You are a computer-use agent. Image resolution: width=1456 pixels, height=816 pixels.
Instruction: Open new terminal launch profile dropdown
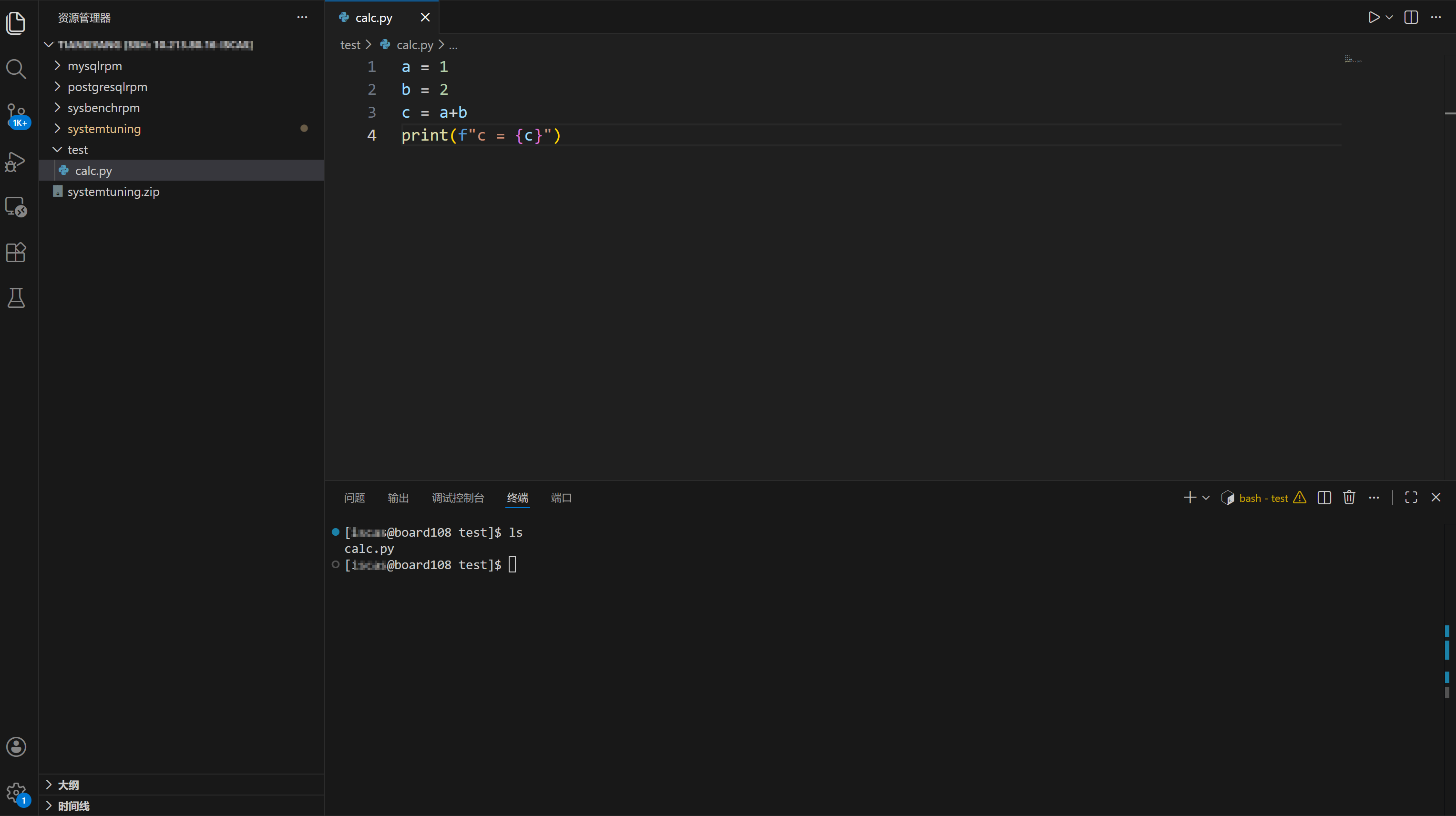(x=1206, y=497)
